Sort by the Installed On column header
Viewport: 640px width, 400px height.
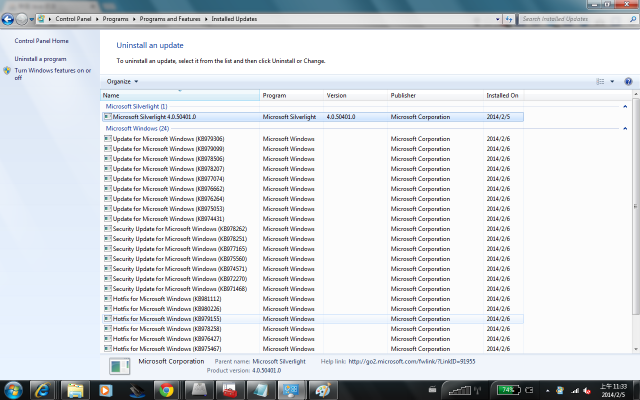pos(504,95)
